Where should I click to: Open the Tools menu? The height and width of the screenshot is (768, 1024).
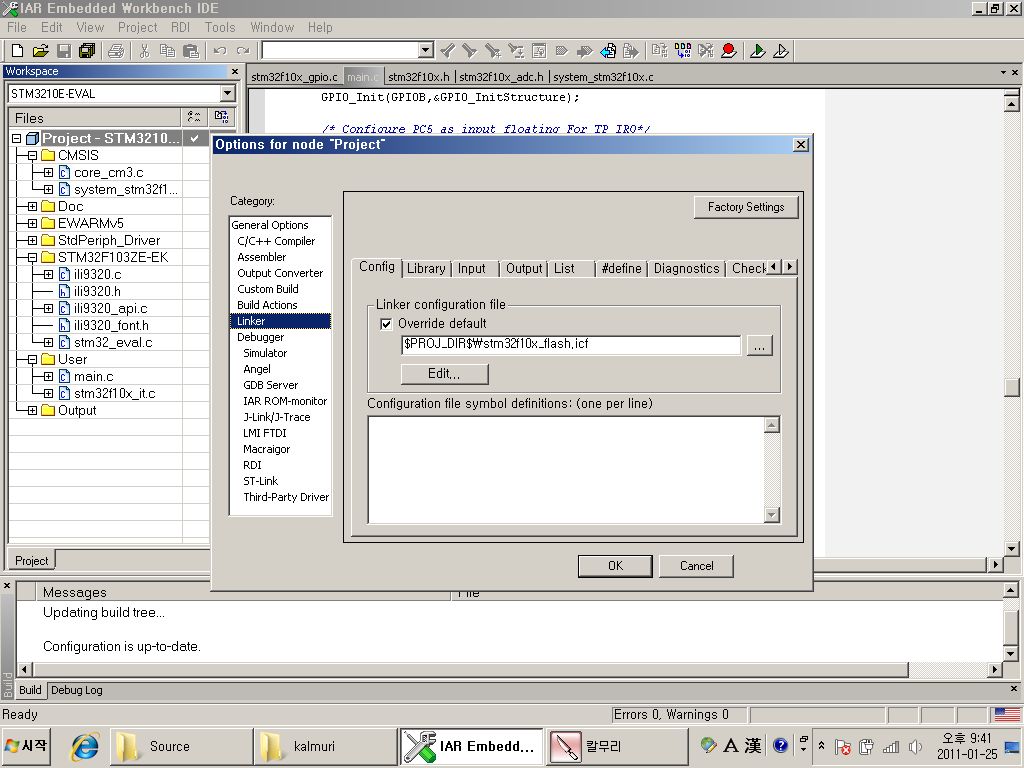pos(219,27)
